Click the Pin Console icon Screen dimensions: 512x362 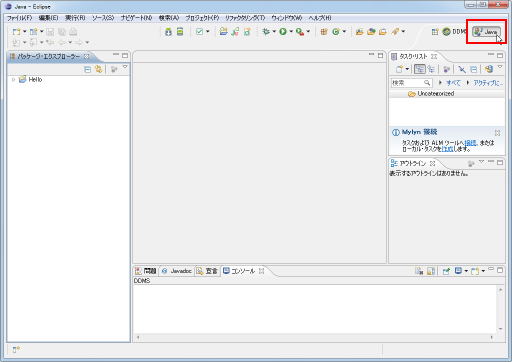pos(446,271)
